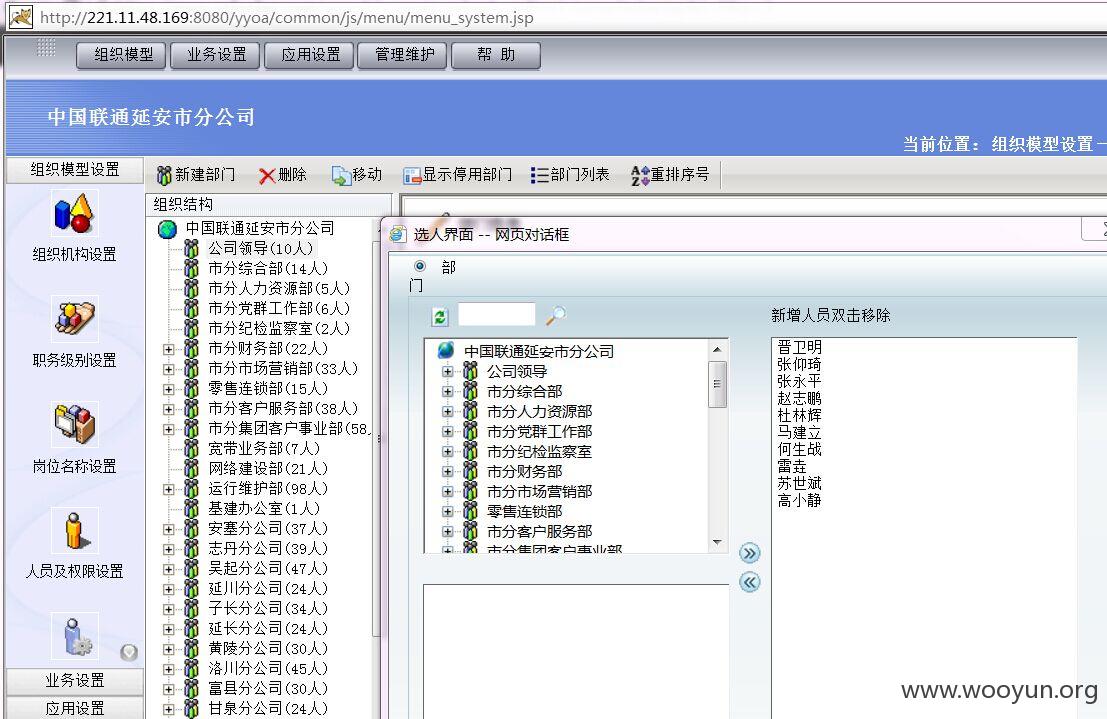Expand 市分客户服务部(38人) in left tree
Viewport: 1107px width, 719px height.
tap(168, 409)
